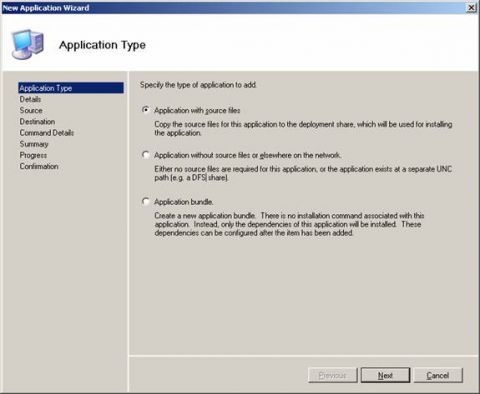Select the Progress step in sidebar
480x394 pixels.
pos(33,155)
